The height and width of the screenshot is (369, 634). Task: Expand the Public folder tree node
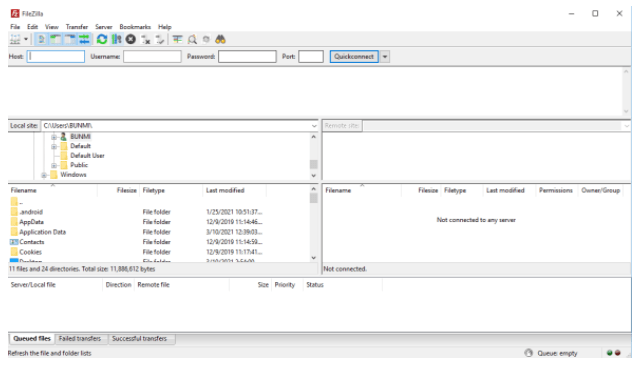pyautogui.click(x=54, y=165)
